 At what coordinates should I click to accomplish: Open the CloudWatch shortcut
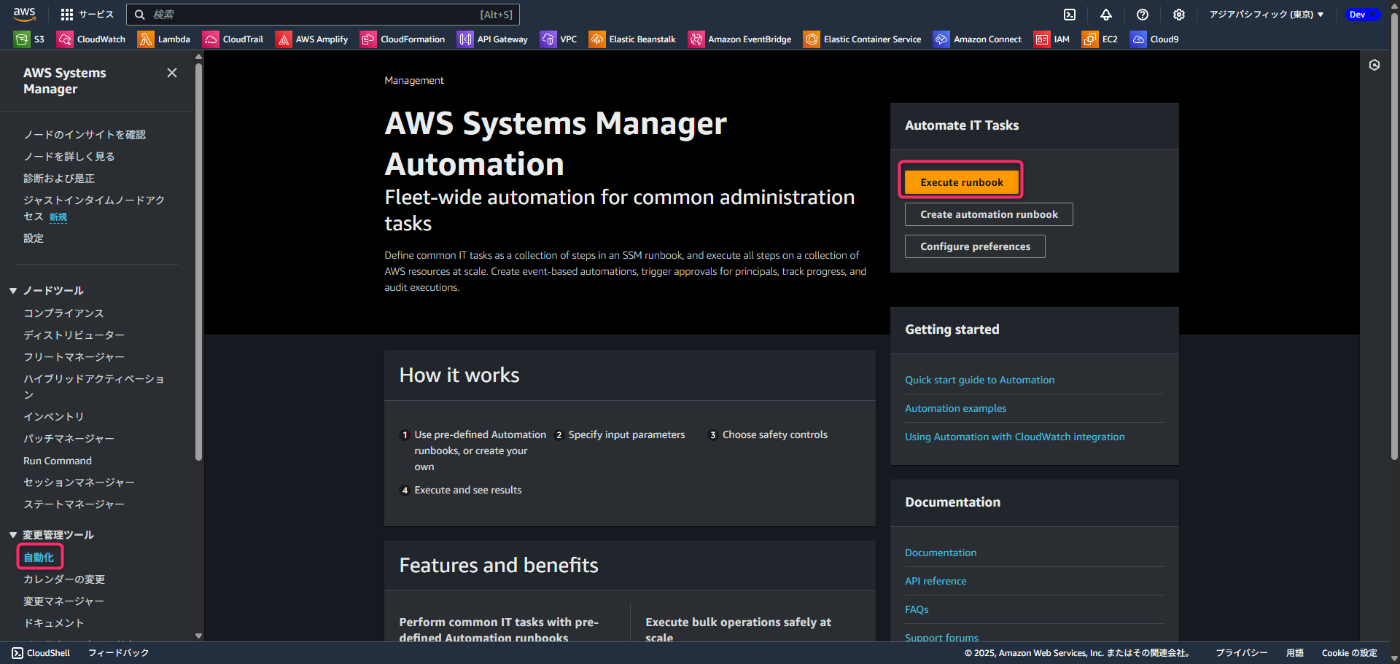[x=91, y=39]
